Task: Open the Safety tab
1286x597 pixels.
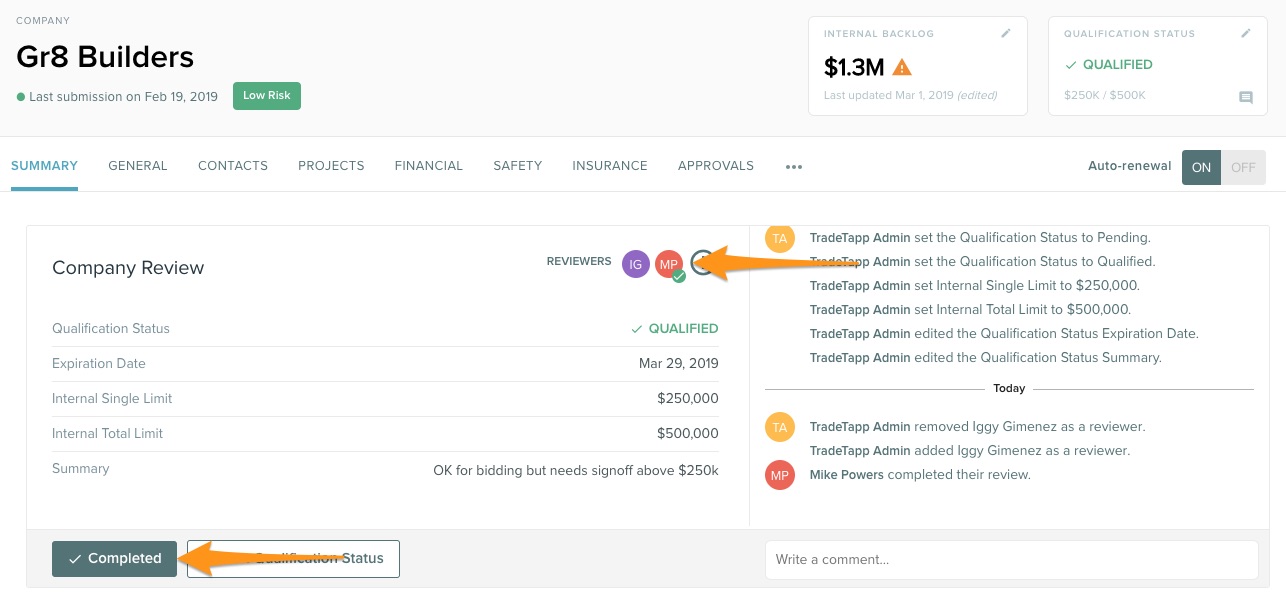Action: tap(517, 166)
